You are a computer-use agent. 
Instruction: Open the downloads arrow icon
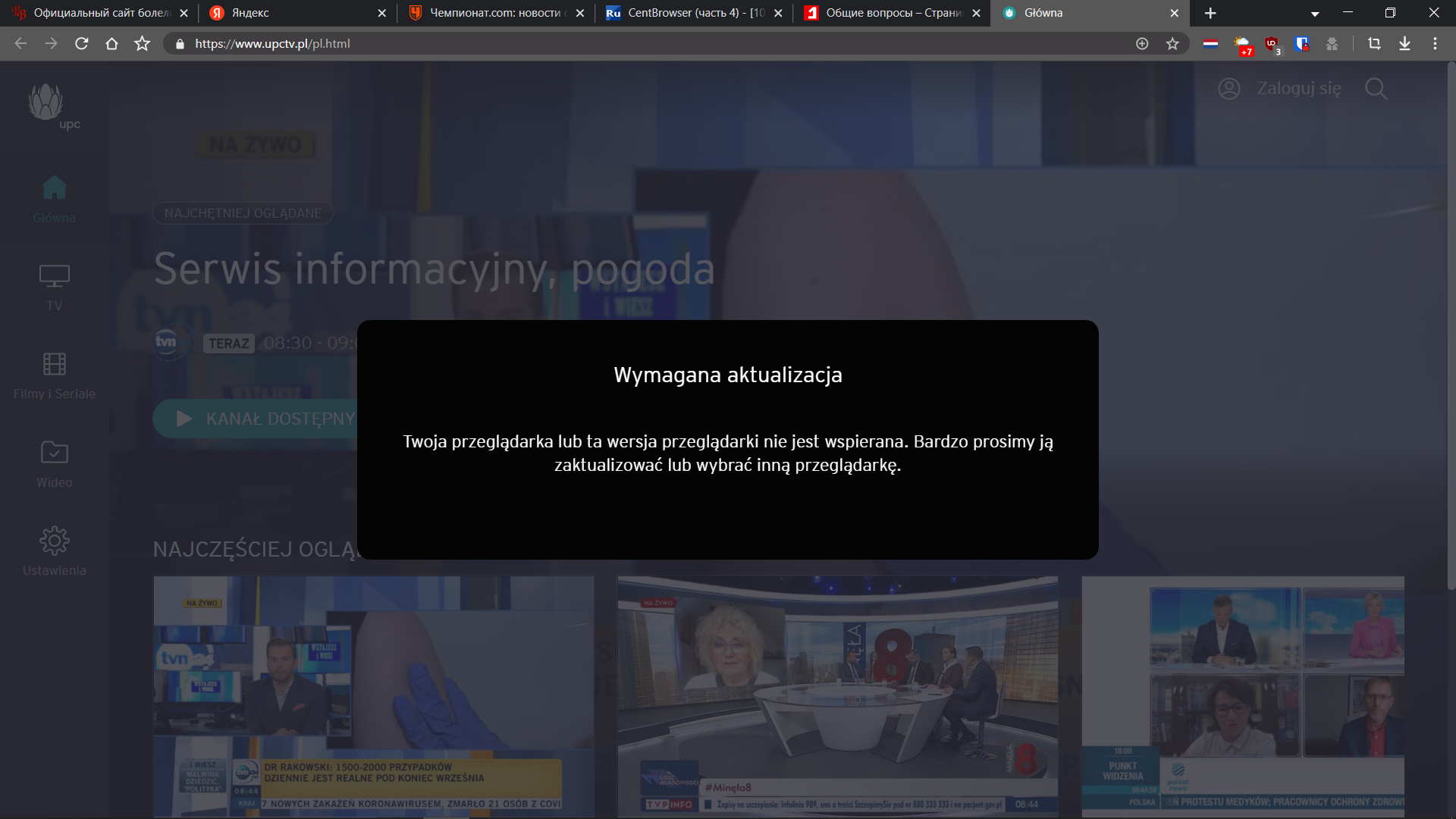[1404, 44]
